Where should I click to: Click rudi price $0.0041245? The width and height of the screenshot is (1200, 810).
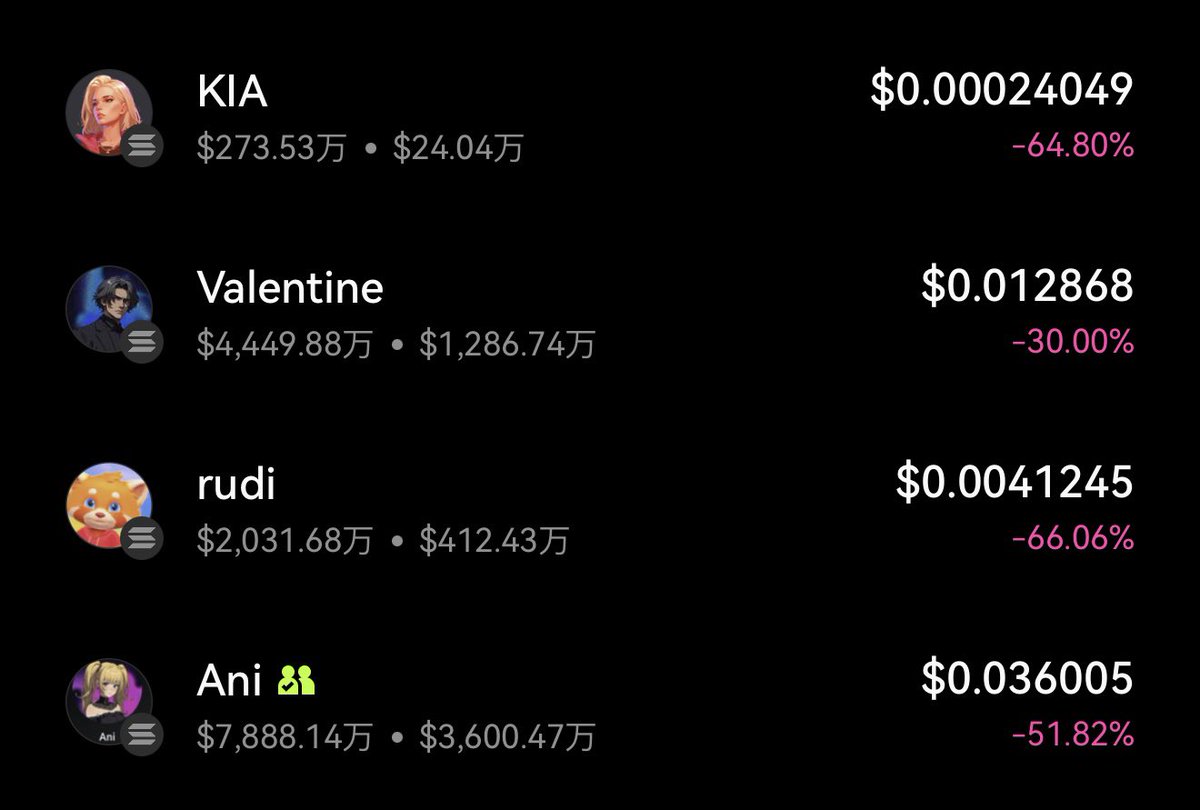click(x=1015, y=482)
